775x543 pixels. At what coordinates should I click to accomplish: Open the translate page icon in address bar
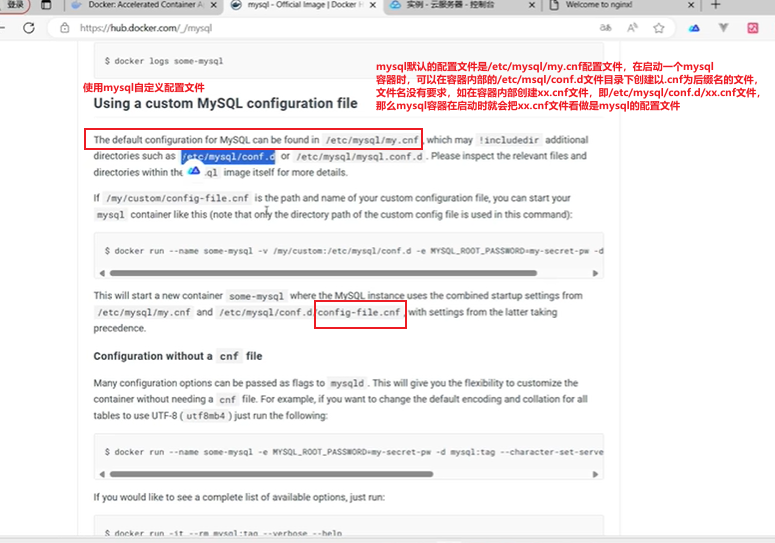click(x=605, y=28)
